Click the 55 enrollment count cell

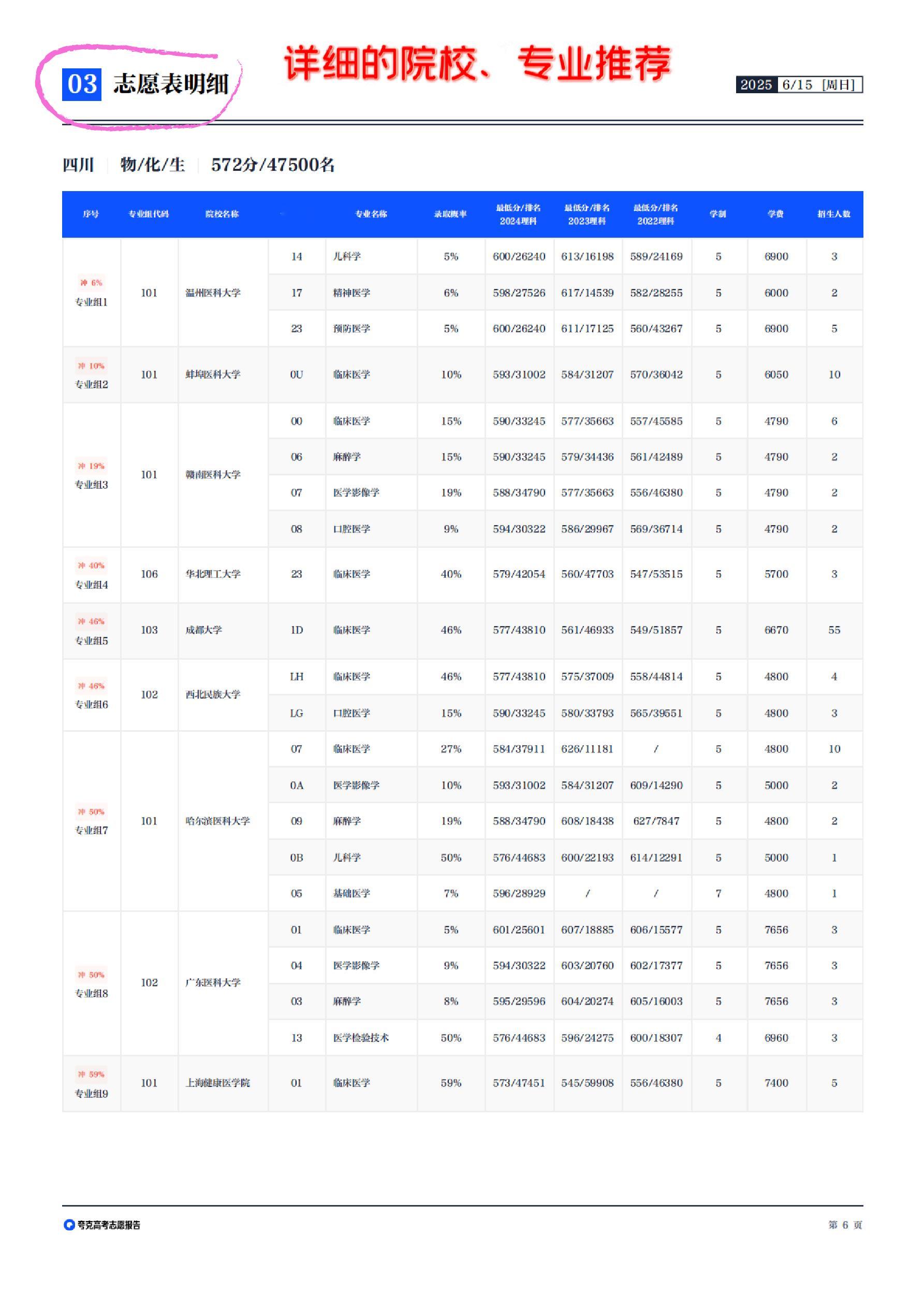click(834, 630)
